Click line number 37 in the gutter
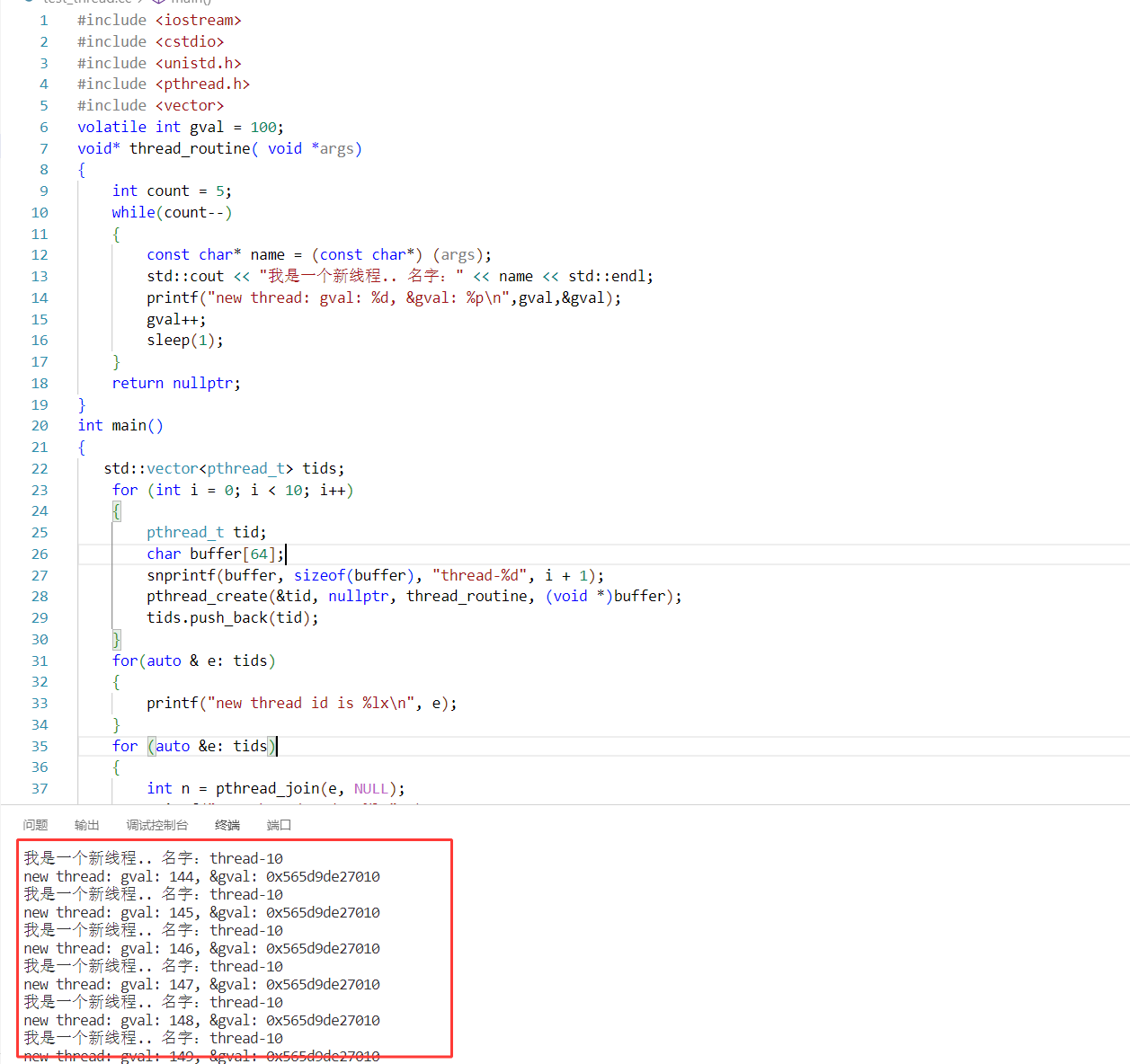 pyautogui.click(x=40, y=788)
